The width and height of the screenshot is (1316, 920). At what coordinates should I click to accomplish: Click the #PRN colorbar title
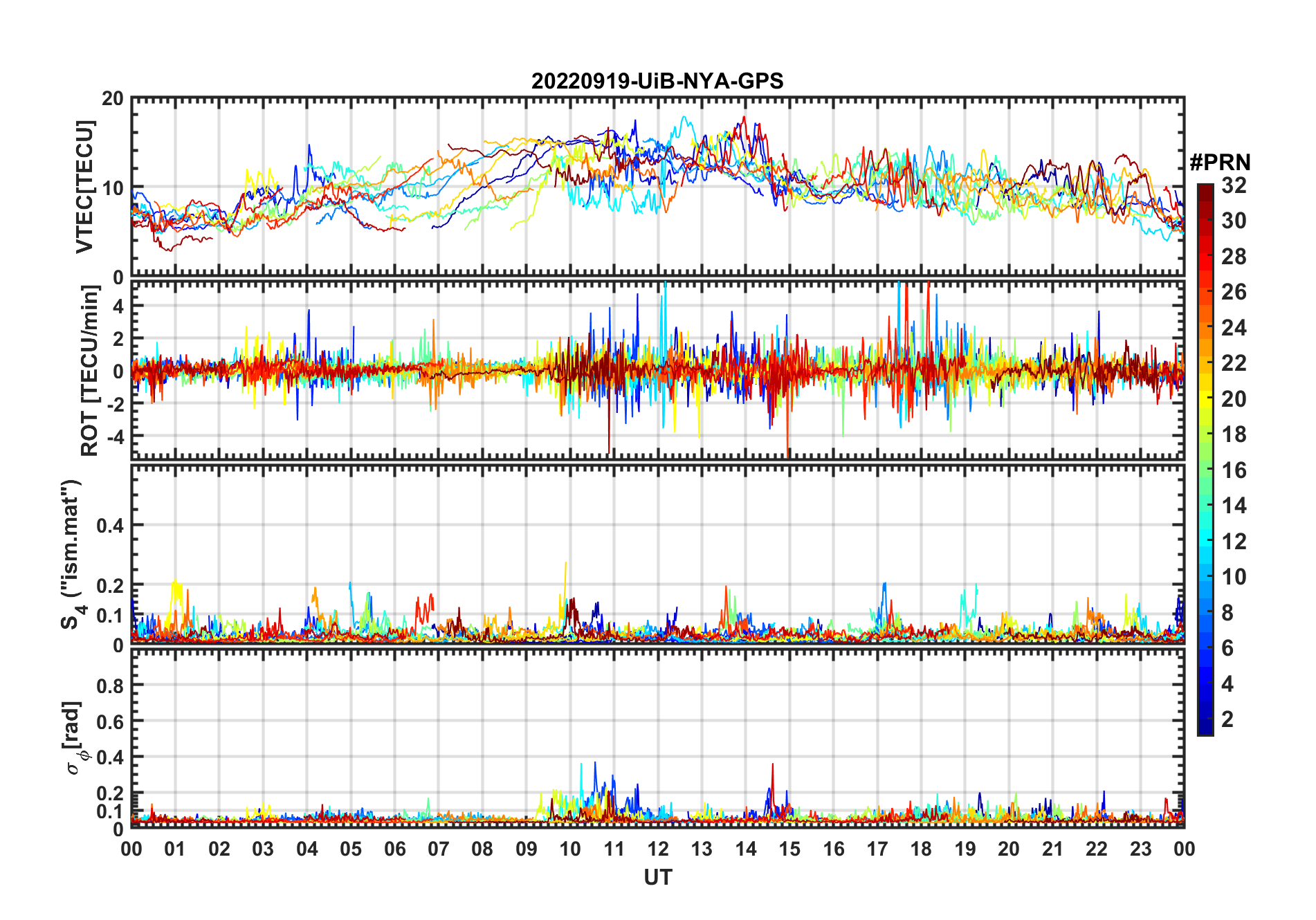click(x=1220, y=163)
